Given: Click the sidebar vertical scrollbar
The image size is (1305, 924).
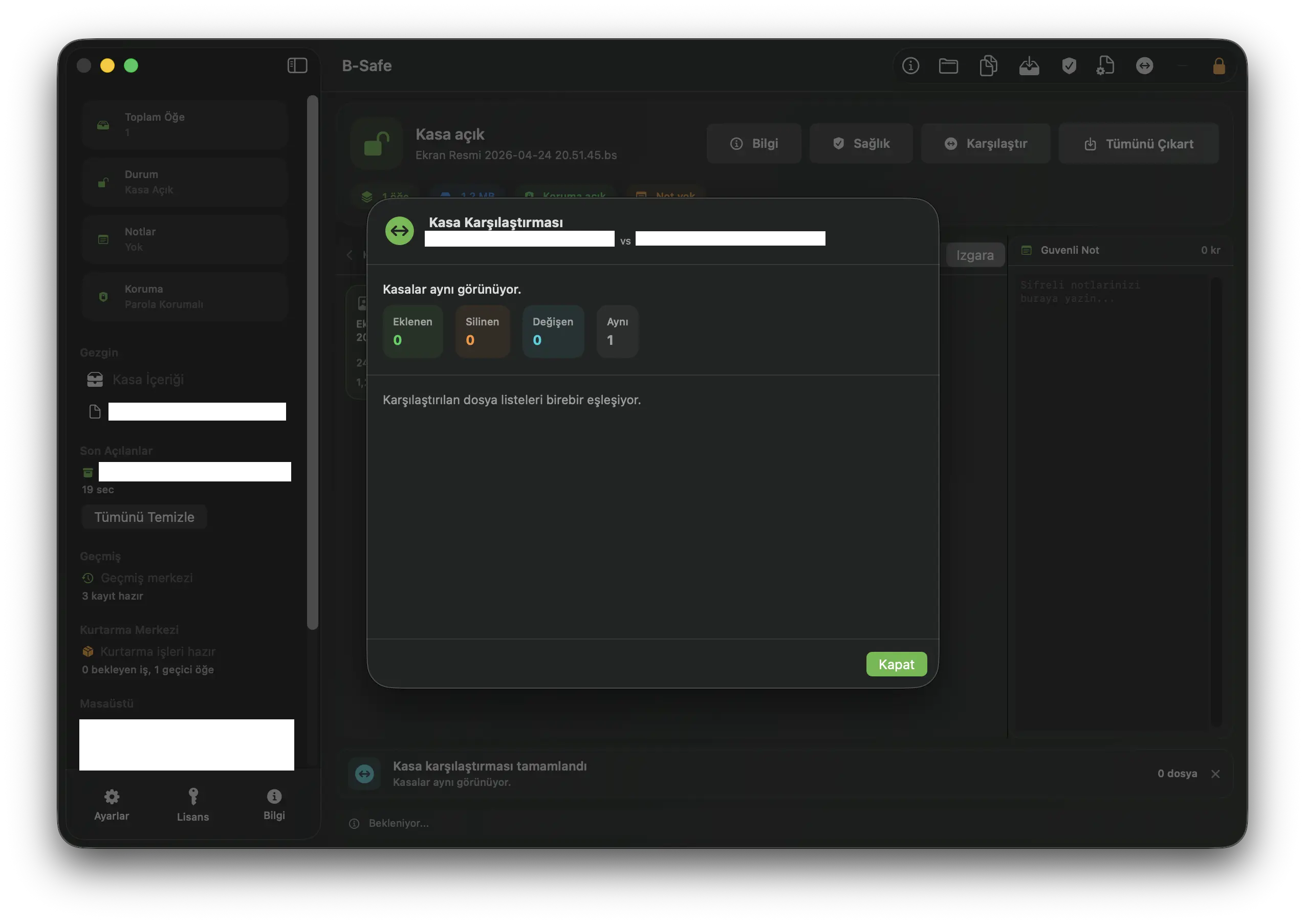Looking at the screenshot, I should tap(312, 363).
